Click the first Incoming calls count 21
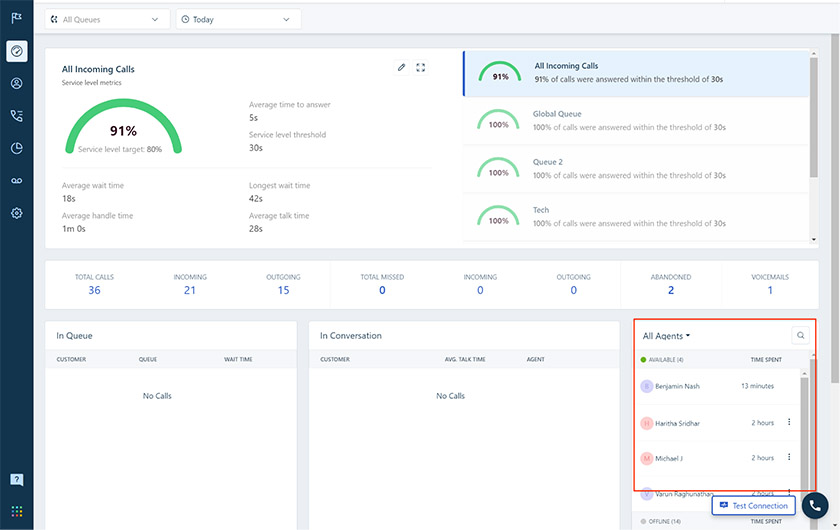This screenshot has height=530, width=840. [x=190, y=290]
